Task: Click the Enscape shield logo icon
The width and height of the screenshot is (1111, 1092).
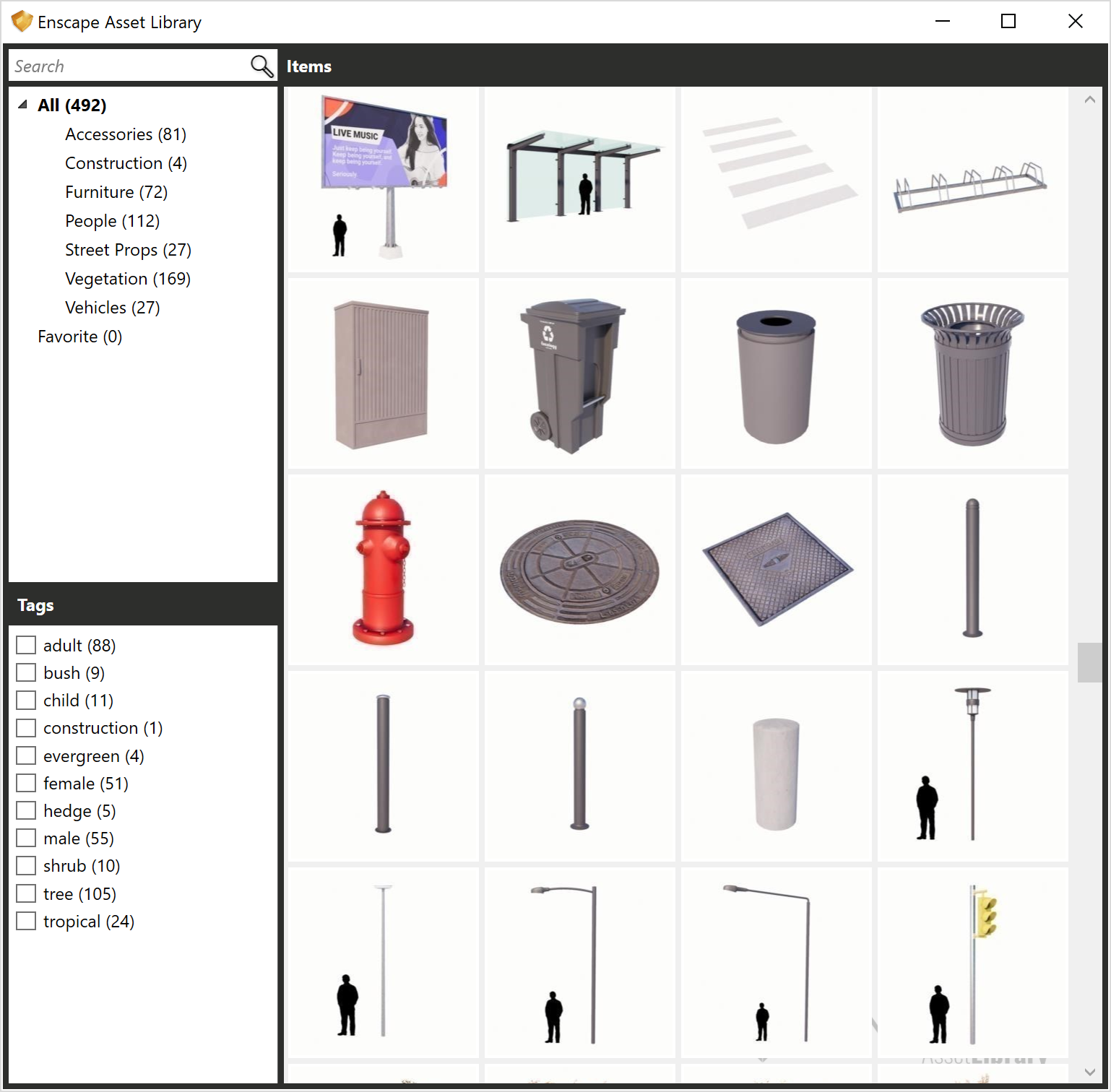Action: (x=21, y=21)
